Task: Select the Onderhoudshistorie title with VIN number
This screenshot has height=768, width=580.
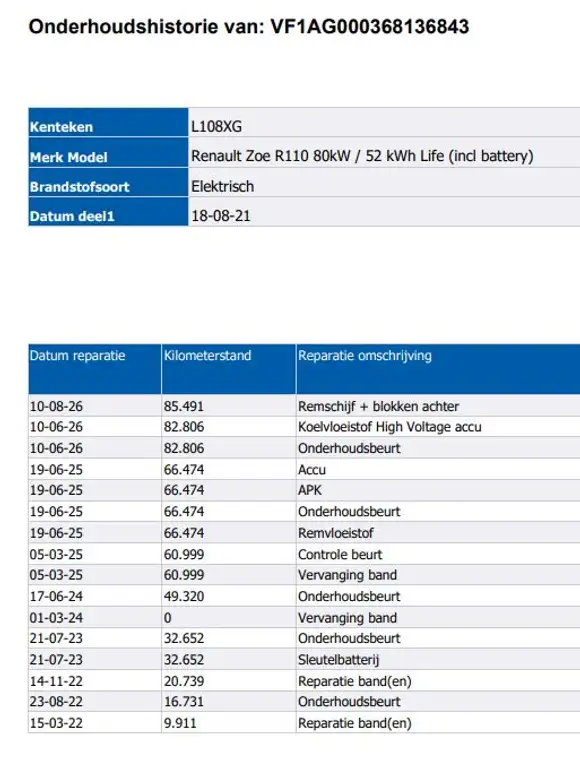Action: click(x=249, y=26)
